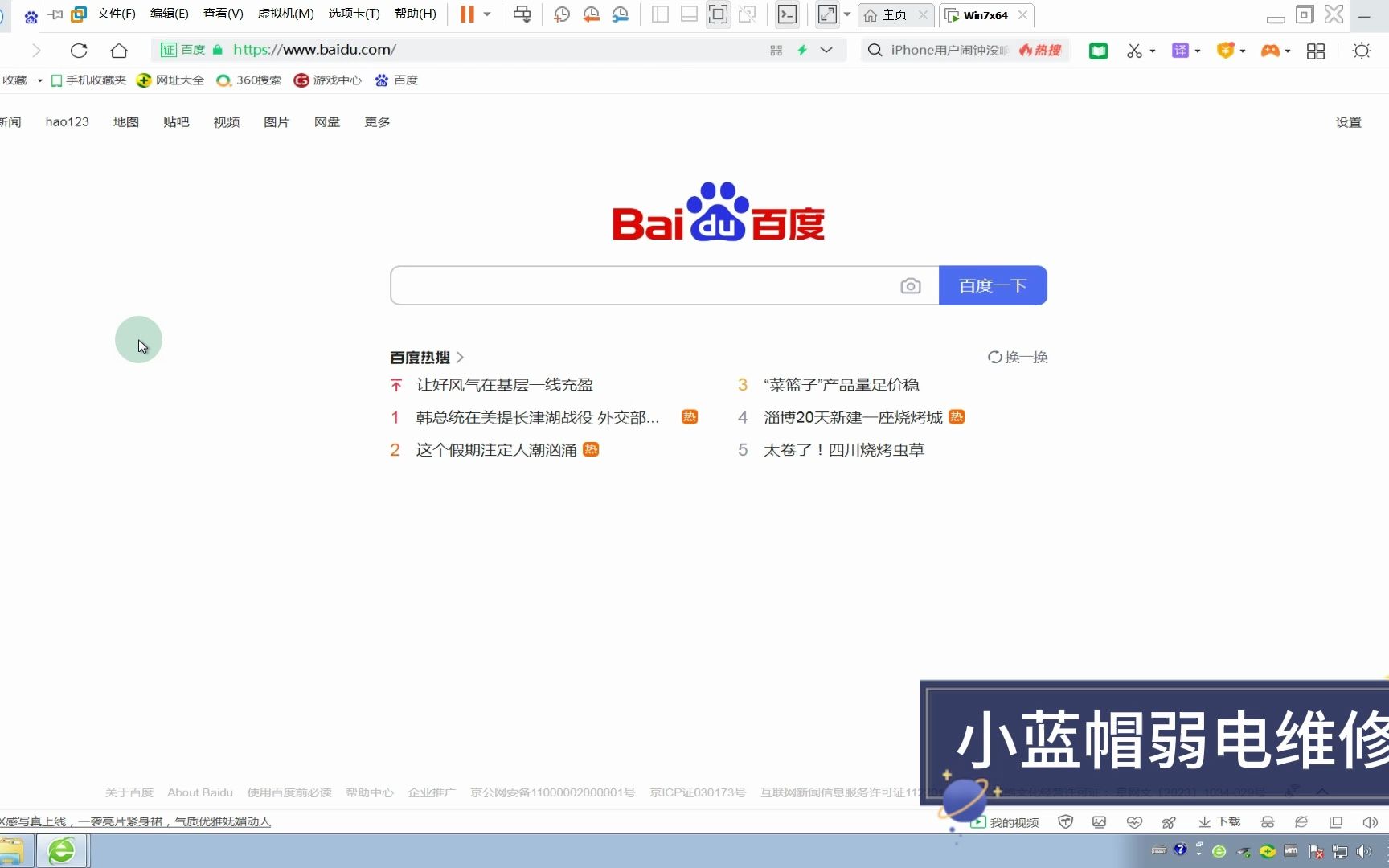Switch to the 主页 VMware tab

click(x=894, y=14)
